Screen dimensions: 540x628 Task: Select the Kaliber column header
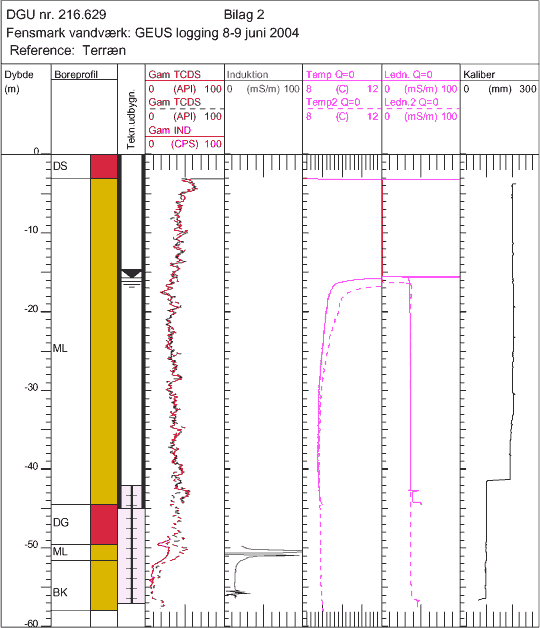pos(479,74)
